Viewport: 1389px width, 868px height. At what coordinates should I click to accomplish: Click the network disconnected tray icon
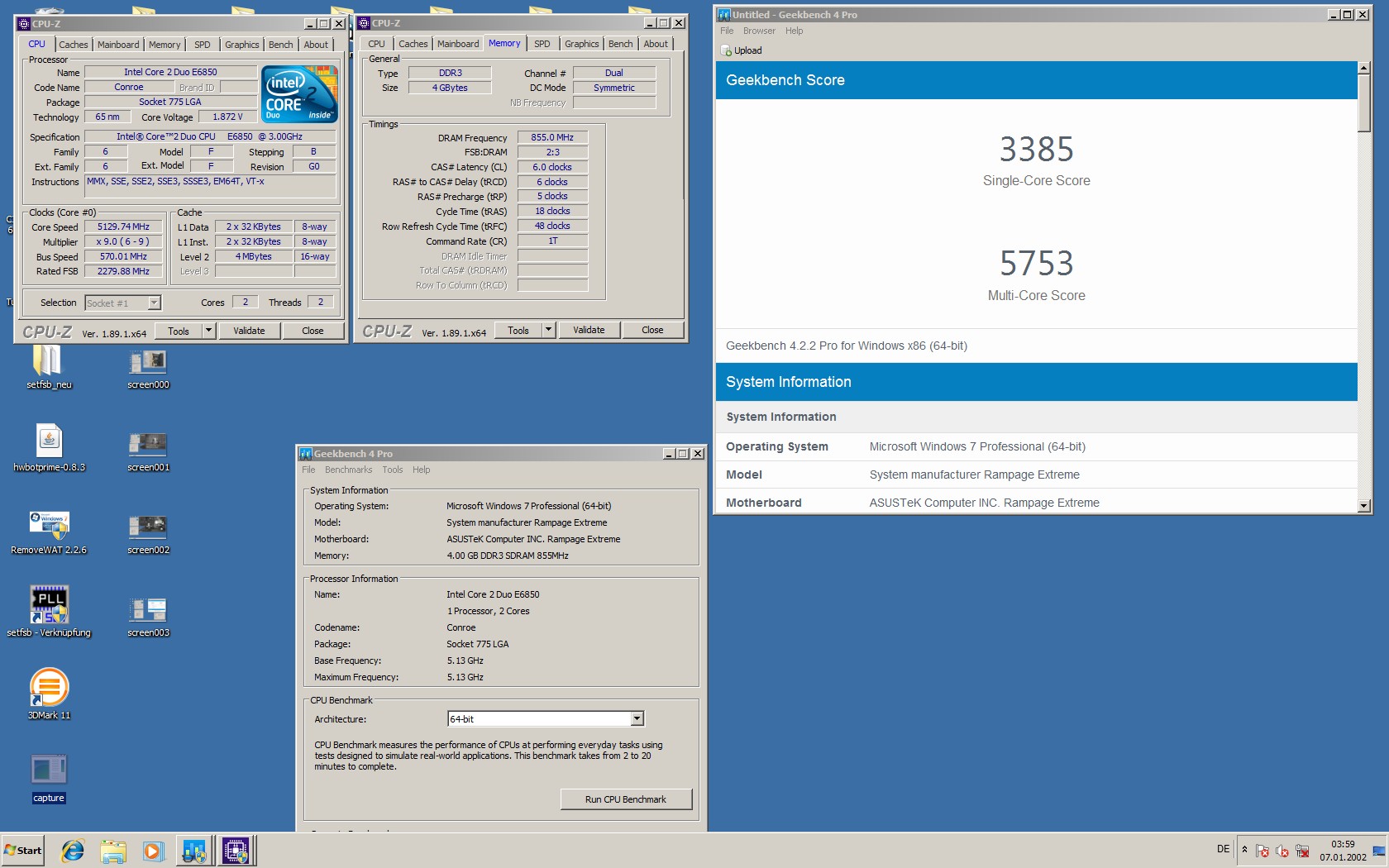1302,851
